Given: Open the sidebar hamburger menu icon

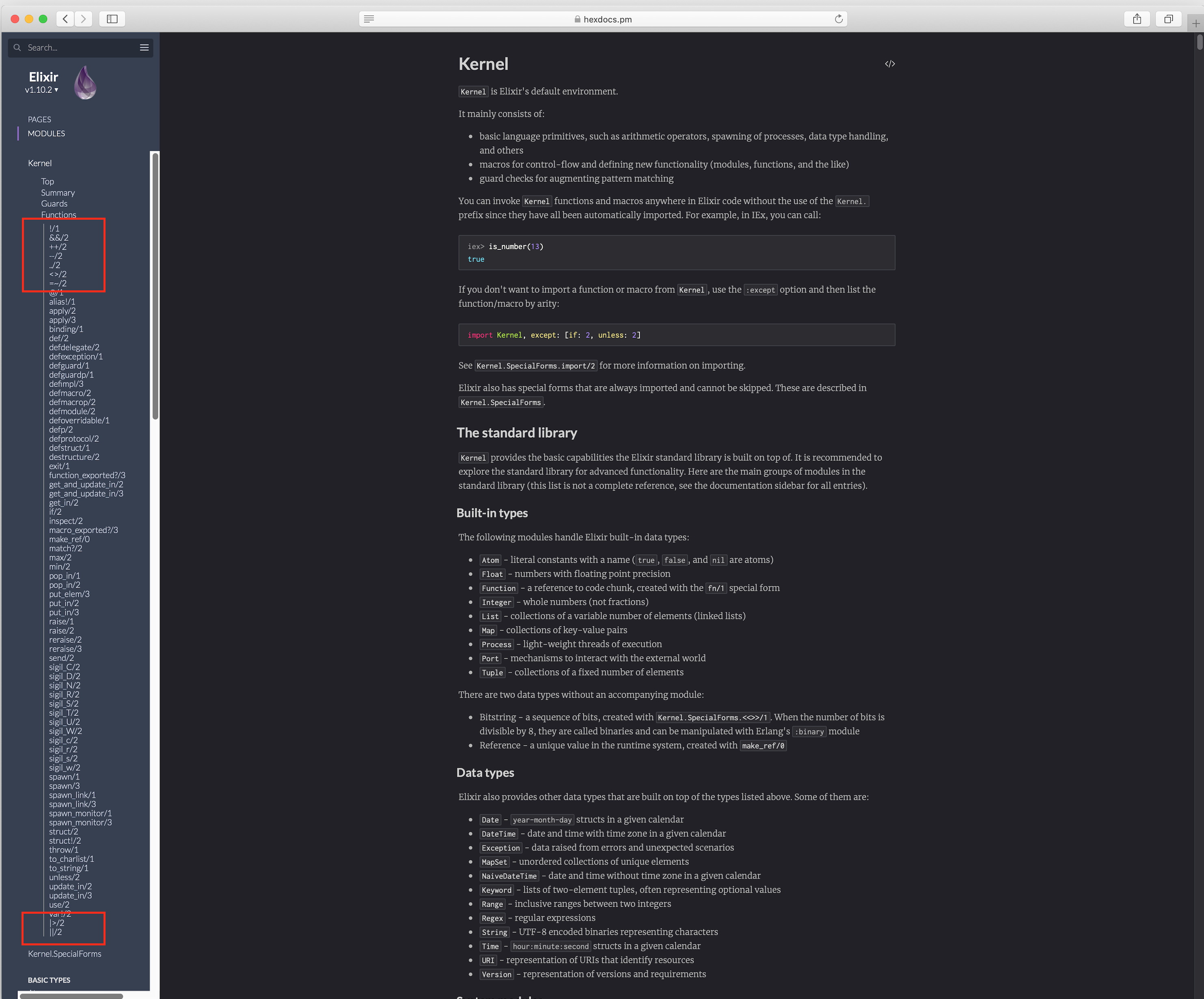Looking at the screenshot, I should 145,48.
